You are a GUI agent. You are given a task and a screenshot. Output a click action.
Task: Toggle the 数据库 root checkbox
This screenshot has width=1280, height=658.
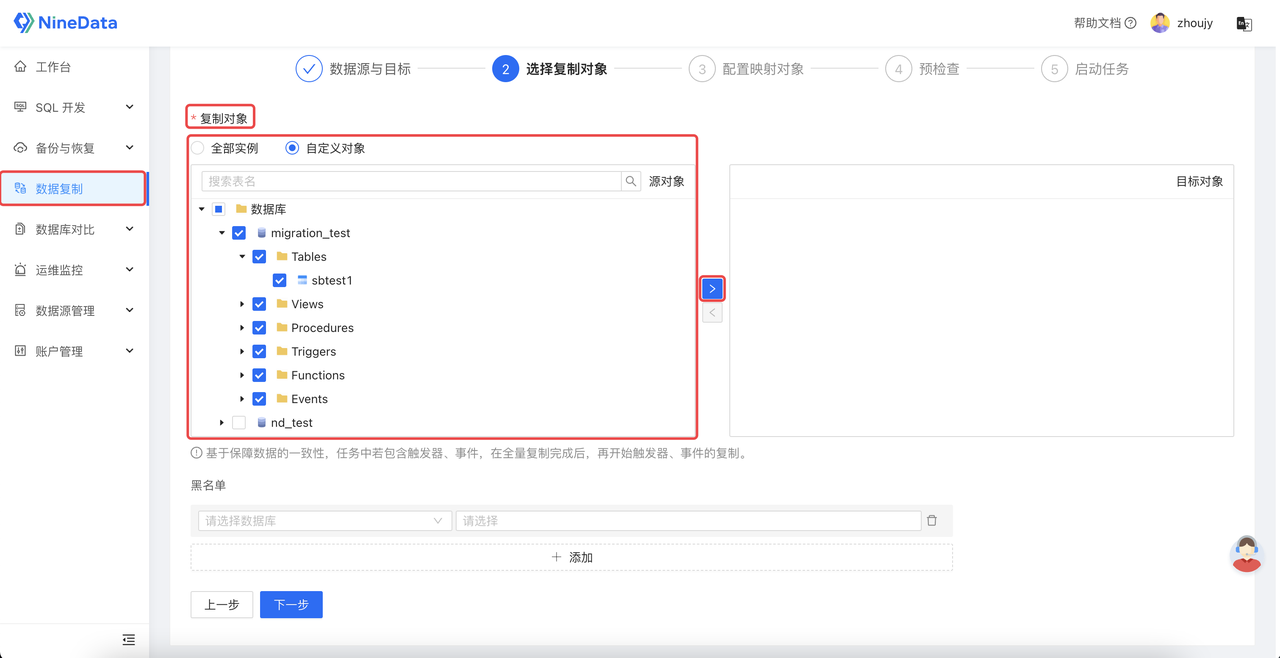(x=218, y=209)
